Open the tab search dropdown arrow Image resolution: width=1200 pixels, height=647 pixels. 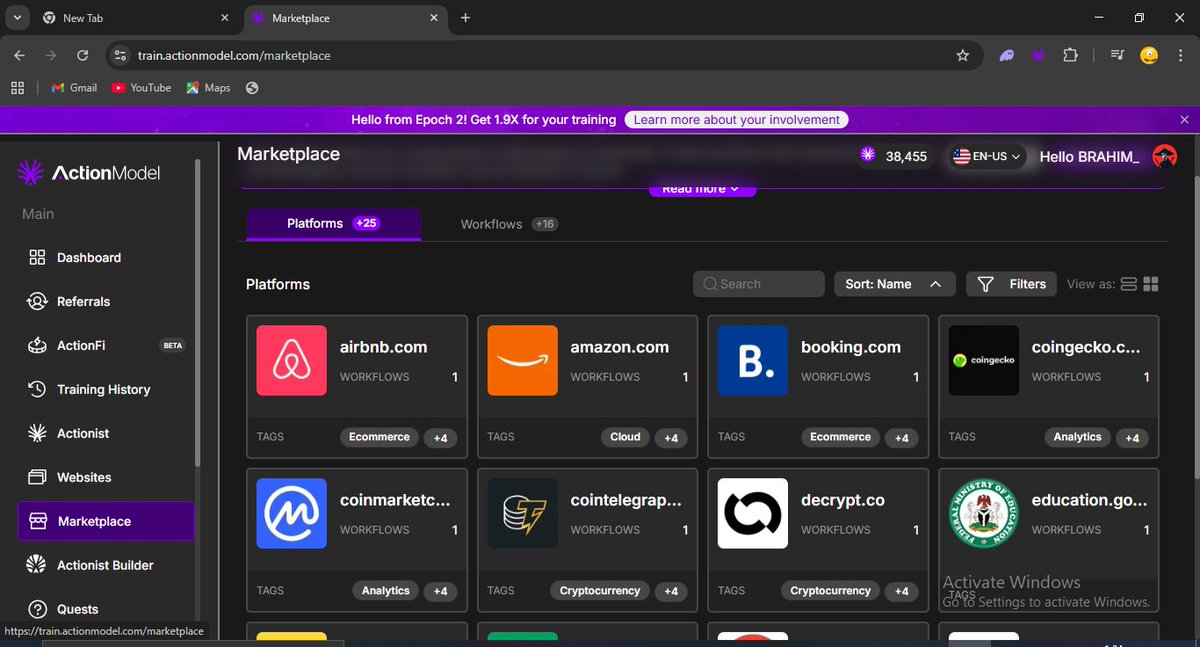point(17,18)
